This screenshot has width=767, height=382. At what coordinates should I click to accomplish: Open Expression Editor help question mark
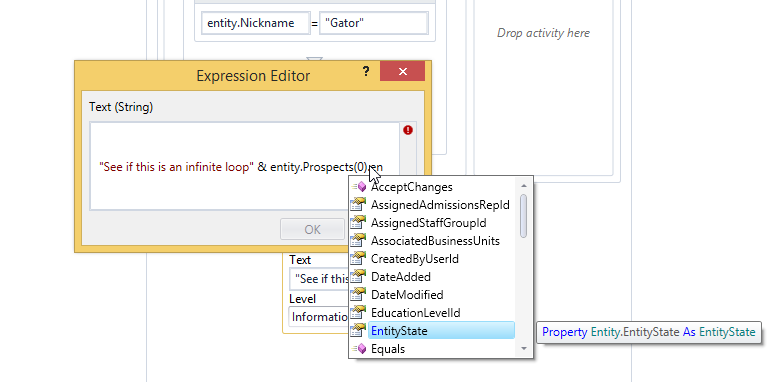coord(366,71)
